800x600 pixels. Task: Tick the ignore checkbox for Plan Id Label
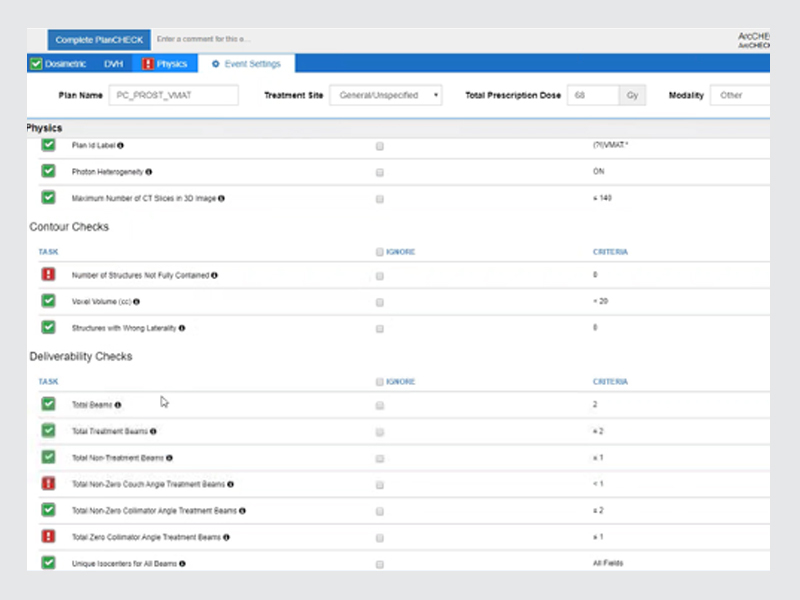tap(380, 146)
